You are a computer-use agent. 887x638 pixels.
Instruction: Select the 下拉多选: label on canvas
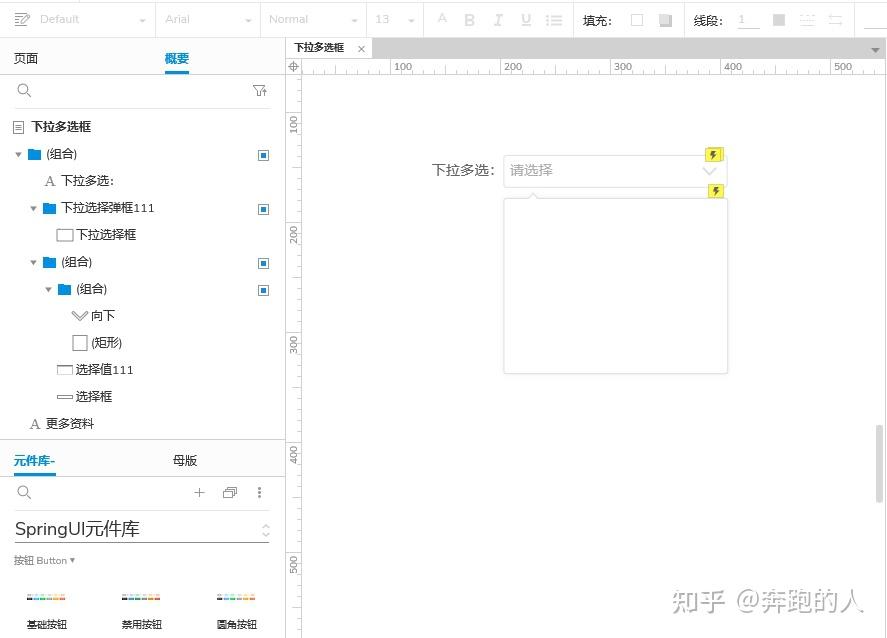[x=463, y=170]
